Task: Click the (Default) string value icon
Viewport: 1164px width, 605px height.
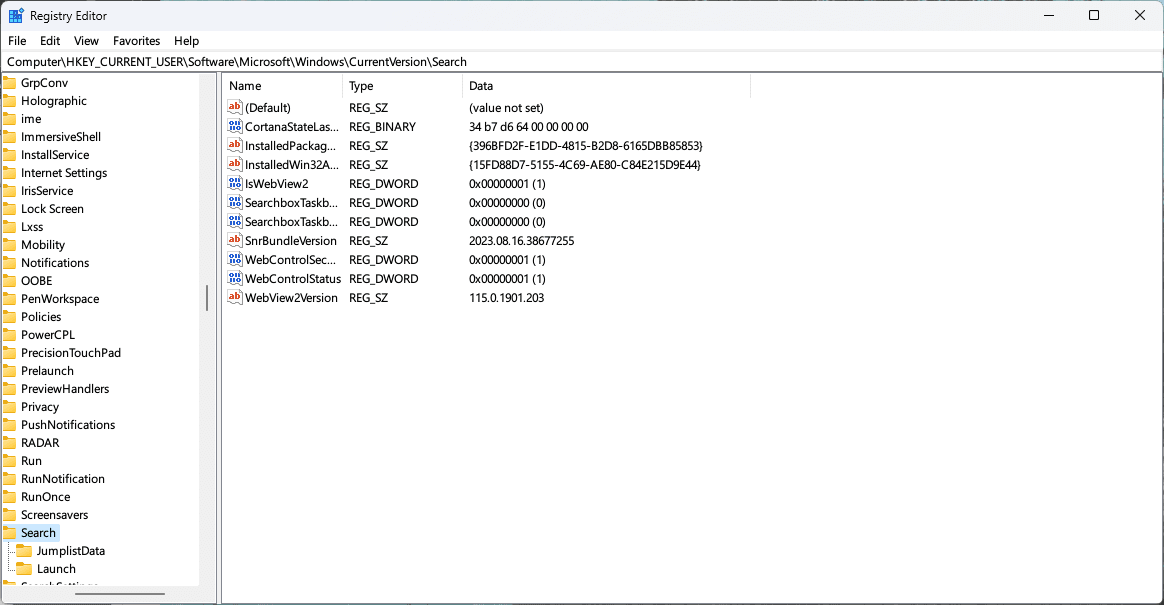Action: [x=235, y=108]
